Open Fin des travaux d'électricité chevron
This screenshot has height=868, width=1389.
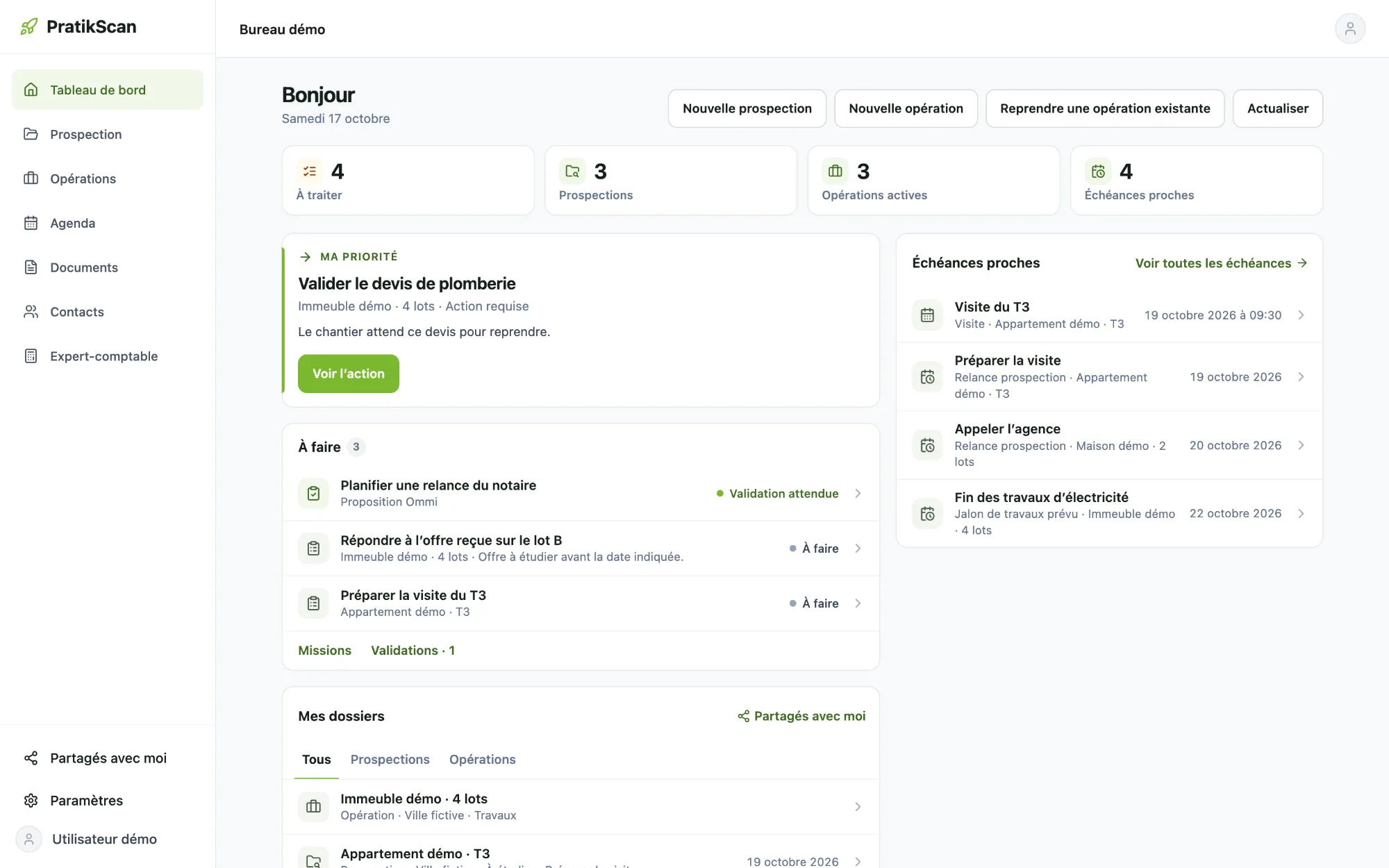tap(1301, 514)
